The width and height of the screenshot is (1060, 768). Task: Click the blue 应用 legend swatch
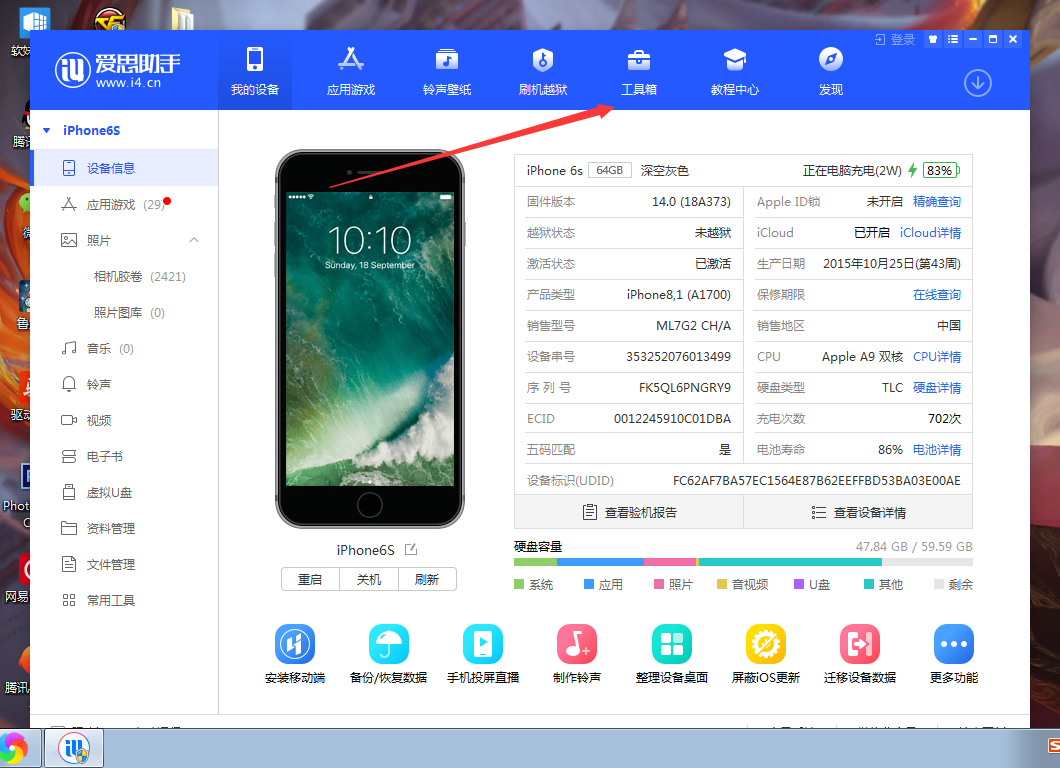[x=589, y=584]
